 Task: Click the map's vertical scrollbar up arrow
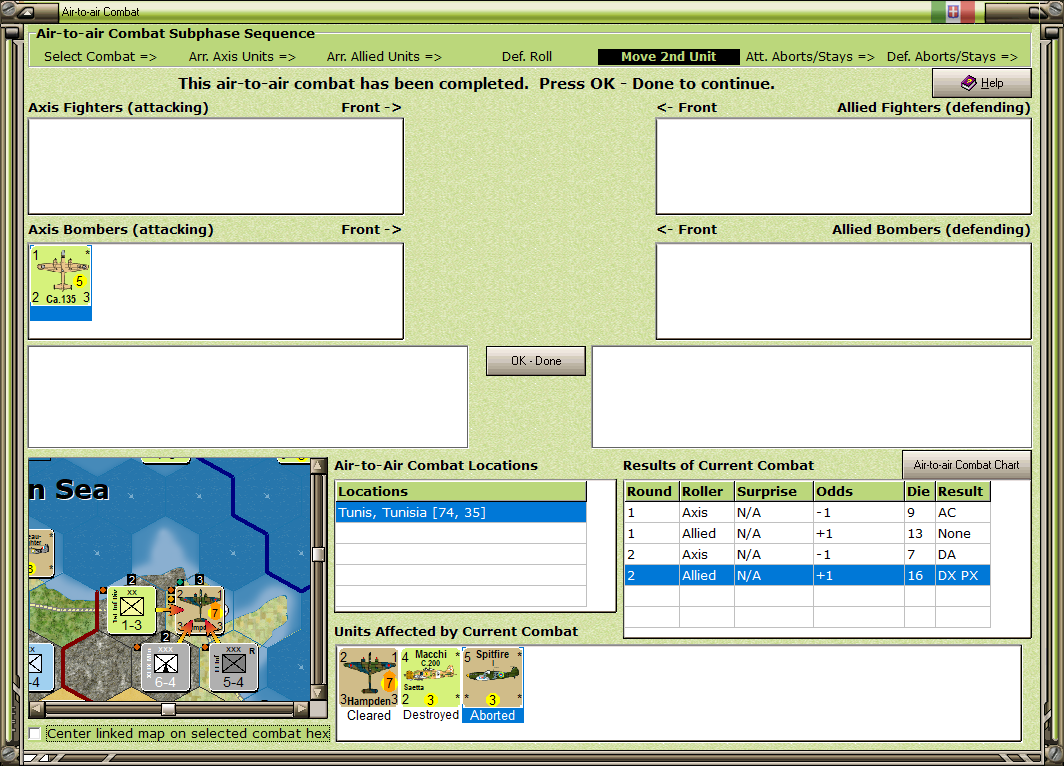[317, 466]
